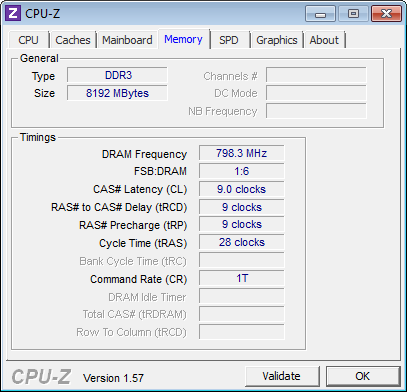407x392 pixels.
Task: Click the empty Channels # field
Action: [316, 75]
